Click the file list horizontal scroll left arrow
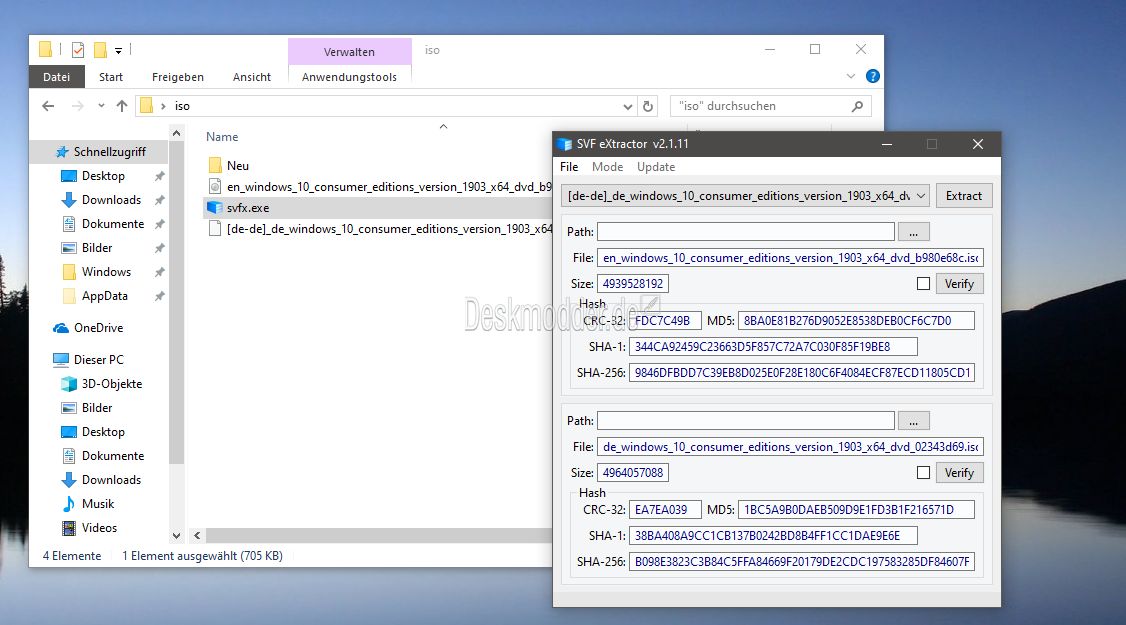Image resolution: width=1126 pixels, height=625 pixels. pyautogui.click(x=197, y=536)
